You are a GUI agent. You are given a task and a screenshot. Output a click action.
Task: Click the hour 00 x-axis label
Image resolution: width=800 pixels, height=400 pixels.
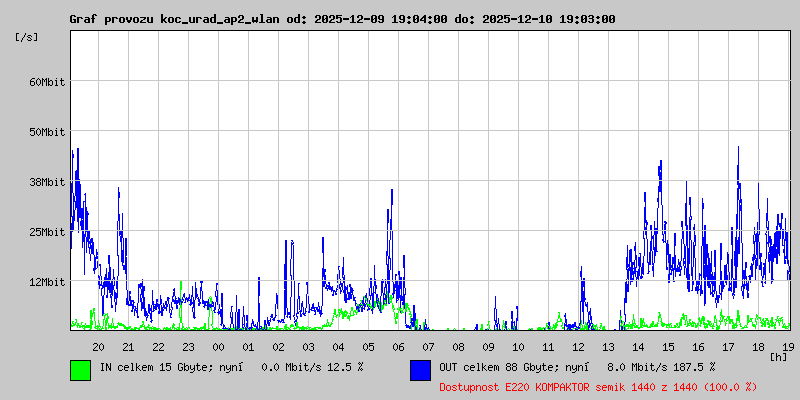click(218, 347)
